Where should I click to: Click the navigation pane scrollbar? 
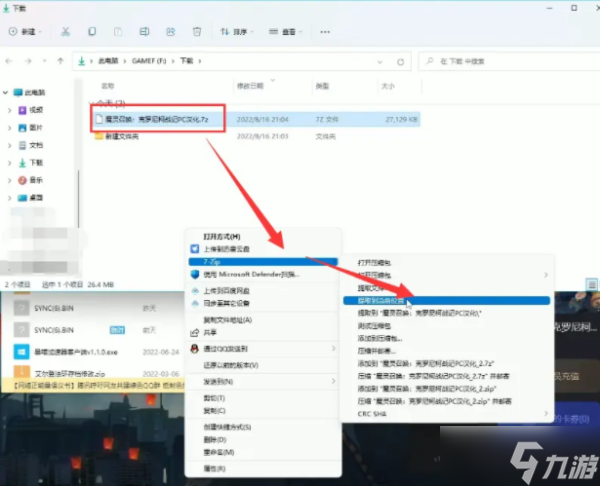tap(78, 199)
